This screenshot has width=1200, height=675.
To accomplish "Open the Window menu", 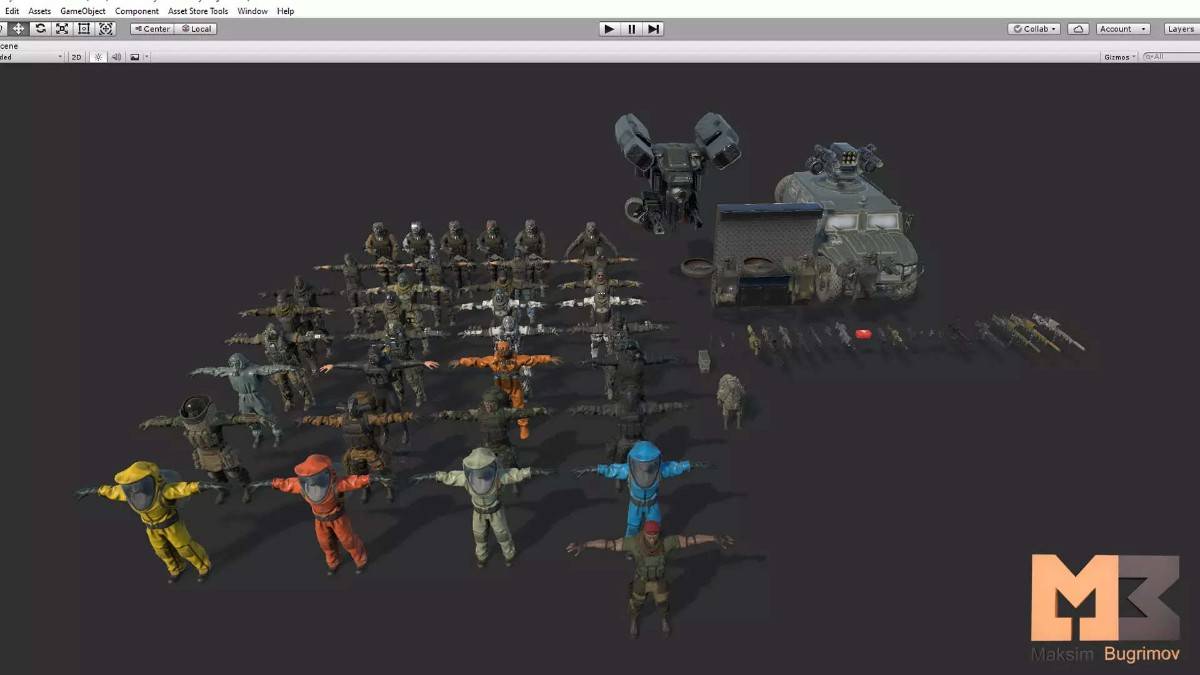I will coord(253,11).
